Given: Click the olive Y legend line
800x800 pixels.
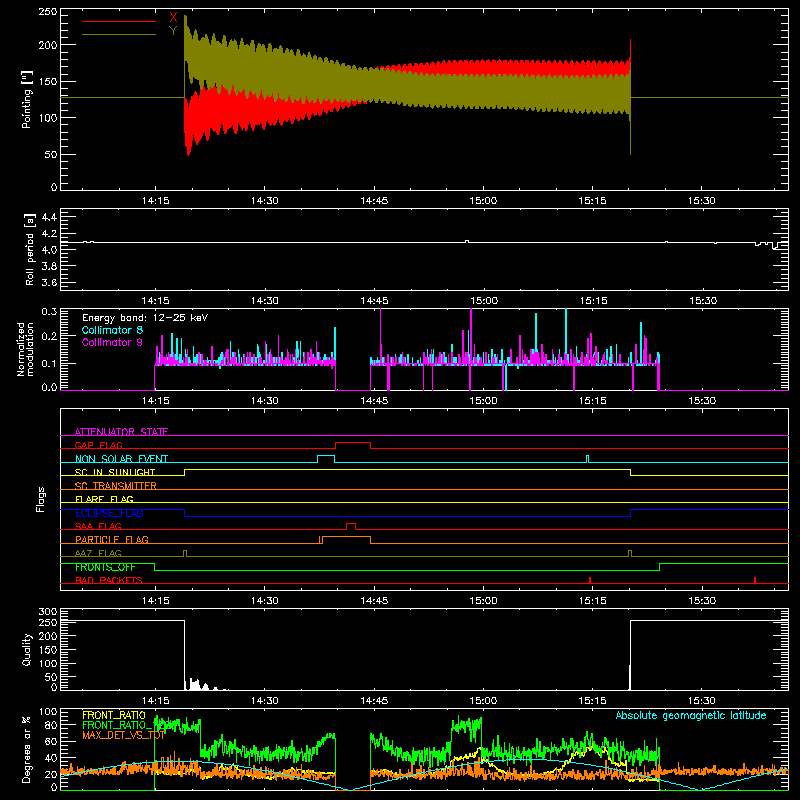Looking at the screenshot, I should (x=119, y=34).
